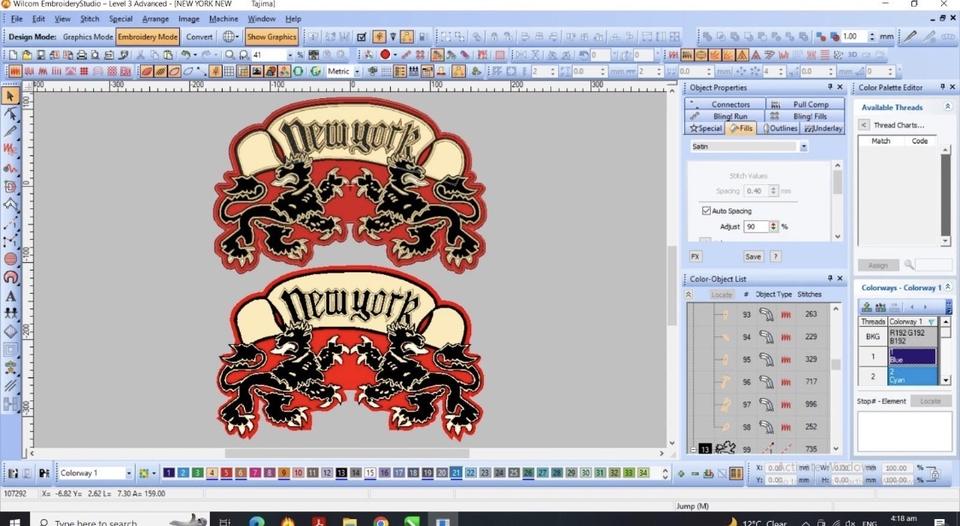Open the Stitch menu
The height and width of the screenshot is (526, 960).
click(89, 19)
